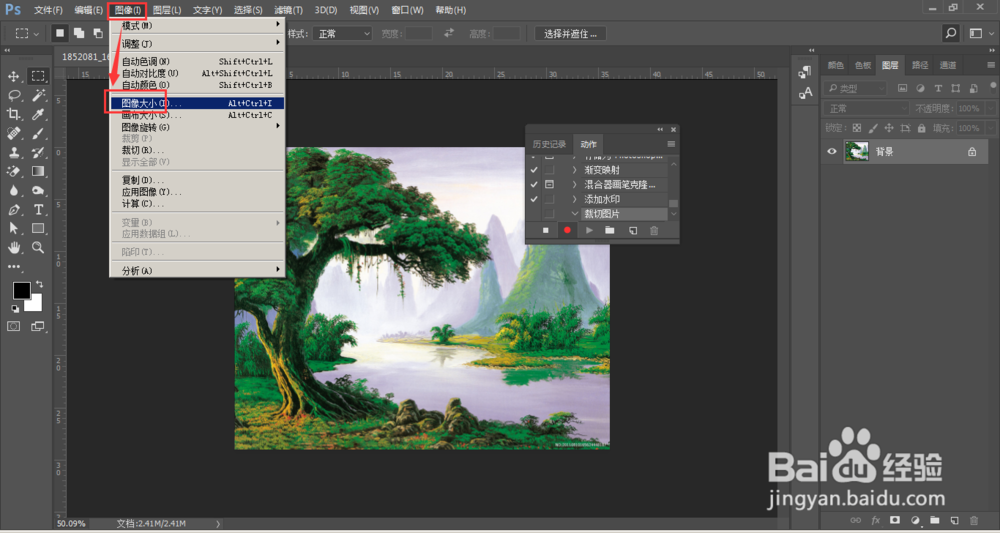The height and width of the screenshot is (533, 1000).
Task: Toggle the checkmark for 混合器画笔克隆 action
Action: [x=534, y=185]
